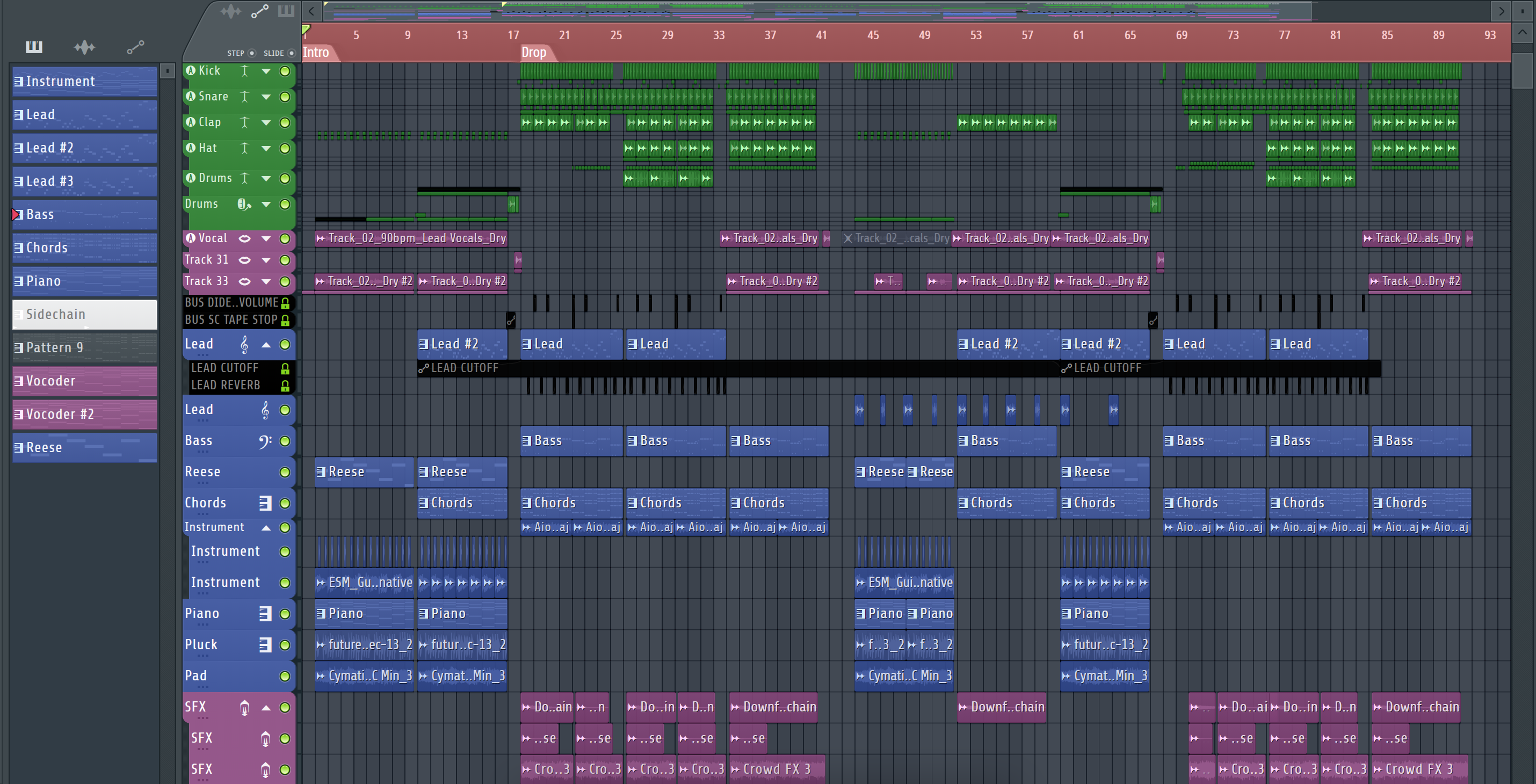Click the audio waveform filter icon in picker
Viewport: 1536px width, 784px height.
85,47
